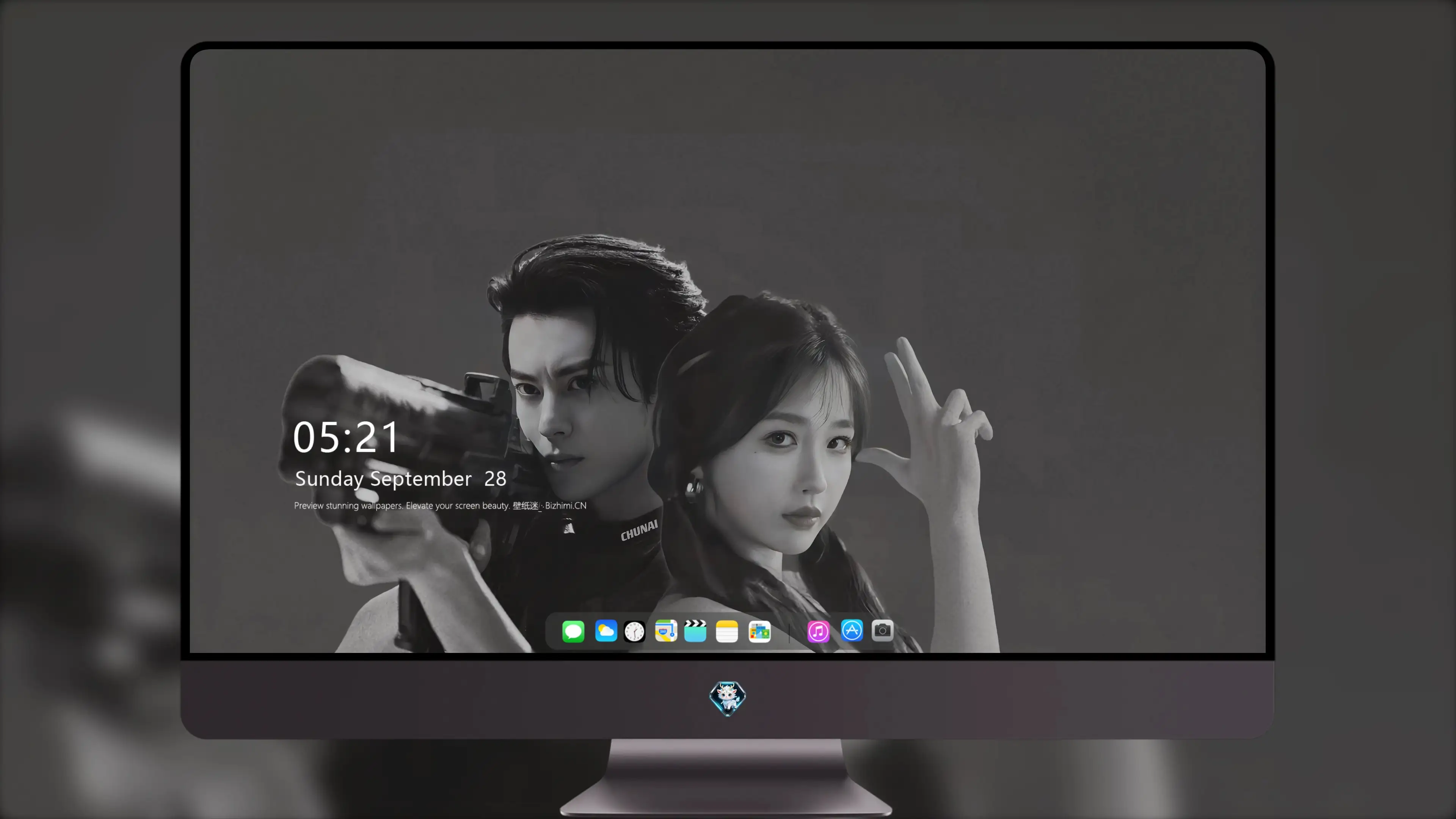Click the Sunday September 28 date text

tap(400, 479)
